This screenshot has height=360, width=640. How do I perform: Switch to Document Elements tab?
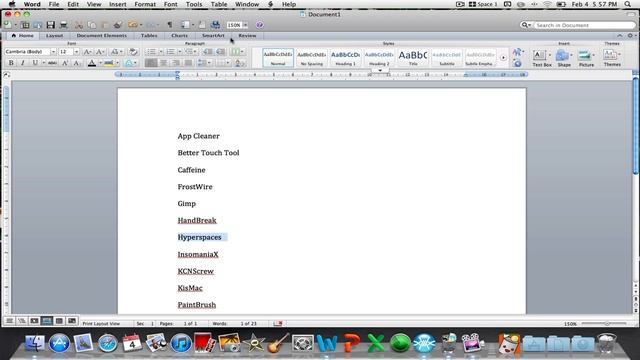coord(102,36)
